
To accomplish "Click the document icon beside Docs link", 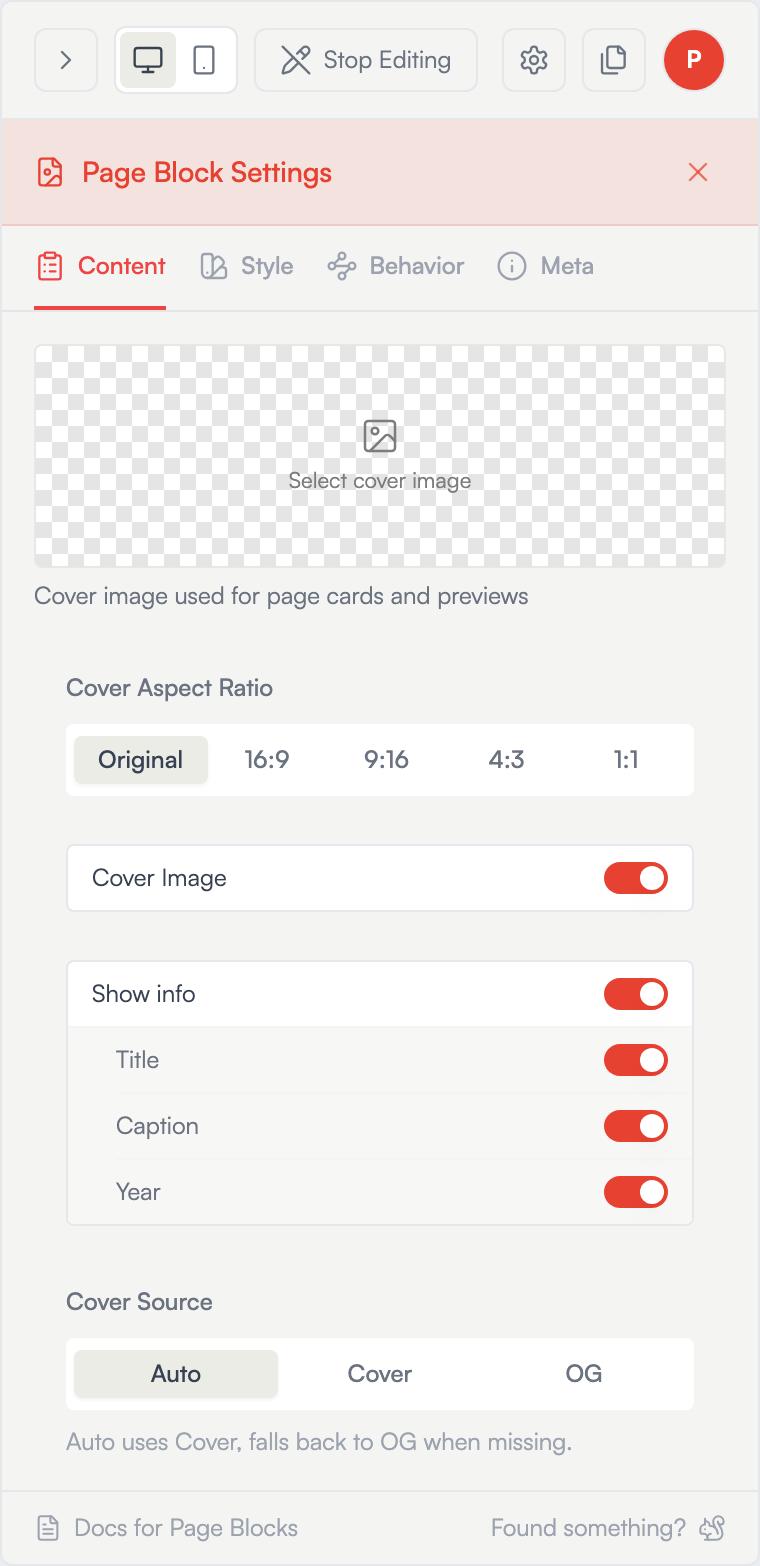I will pos(48,1528).
